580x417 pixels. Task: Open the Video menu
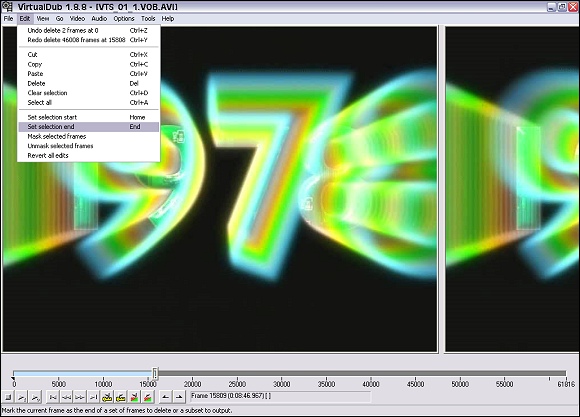[x=77, y=19]
